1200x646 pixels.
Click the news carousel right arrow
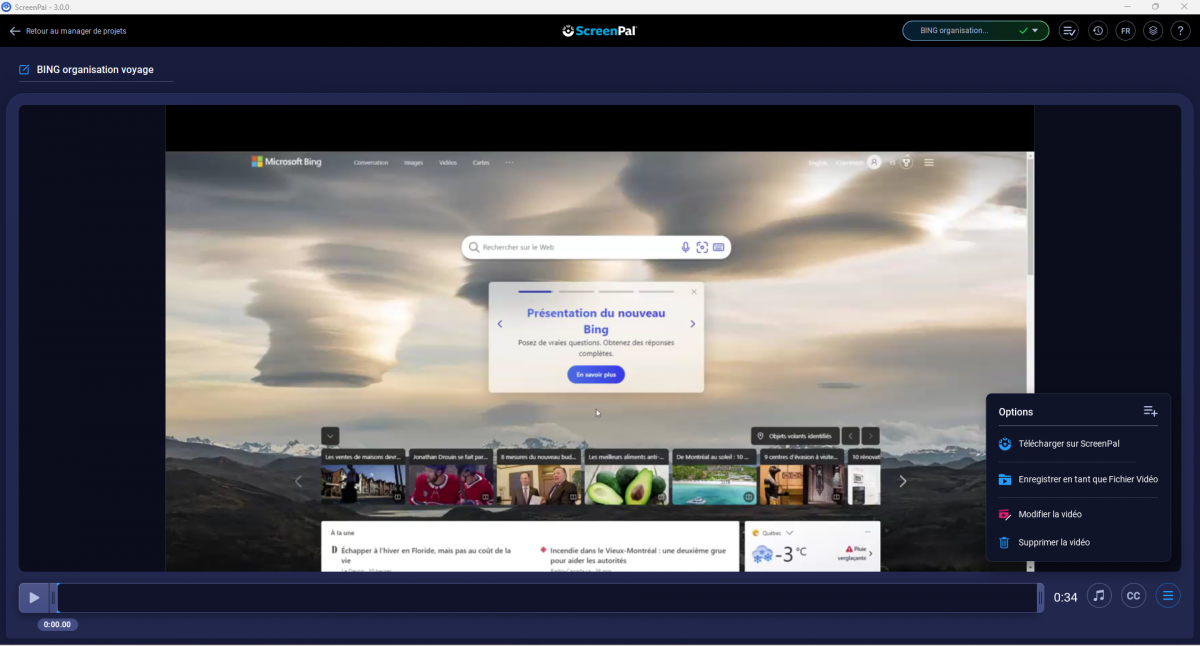pyautogui.click(x=903, y=481)
